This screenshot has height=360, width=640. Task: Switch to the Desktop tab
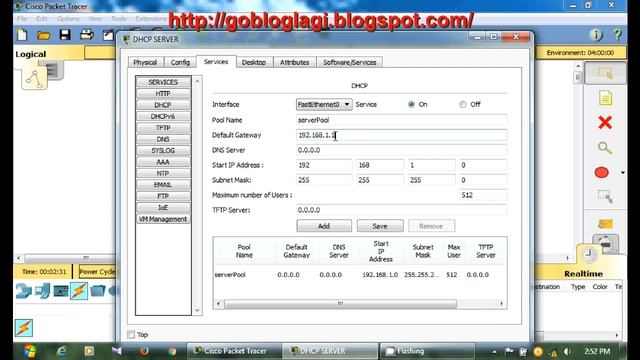coord(254,62)
